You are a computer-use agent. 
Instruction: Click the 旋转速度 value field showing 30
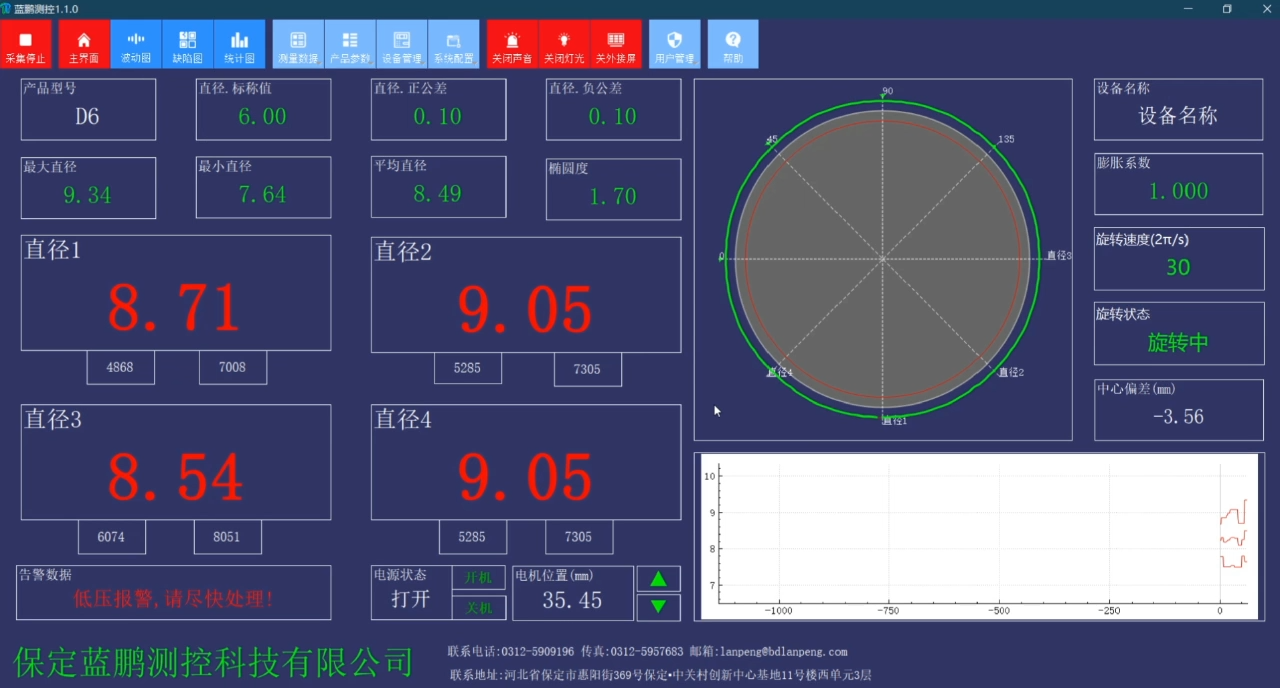click(1178, 267)
